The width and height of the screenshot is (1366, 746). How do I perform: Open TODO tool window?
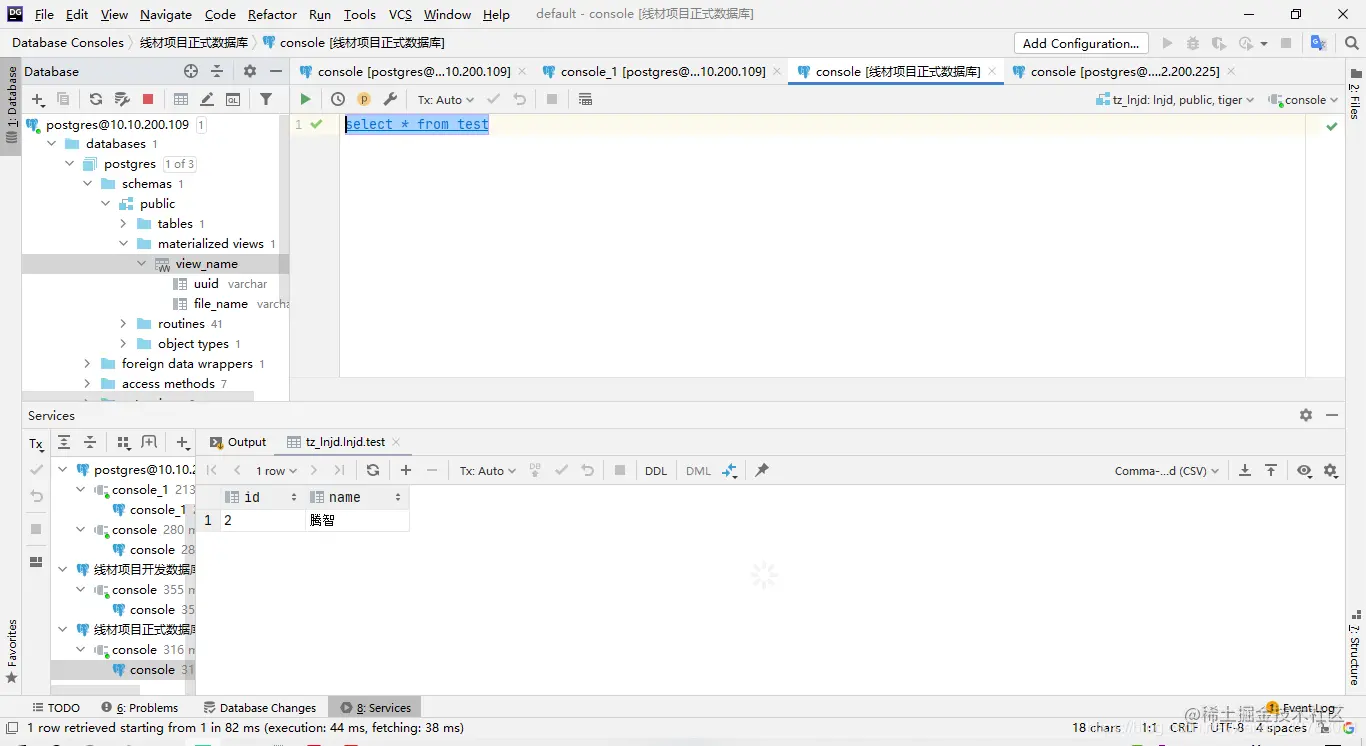pos(57,707)
